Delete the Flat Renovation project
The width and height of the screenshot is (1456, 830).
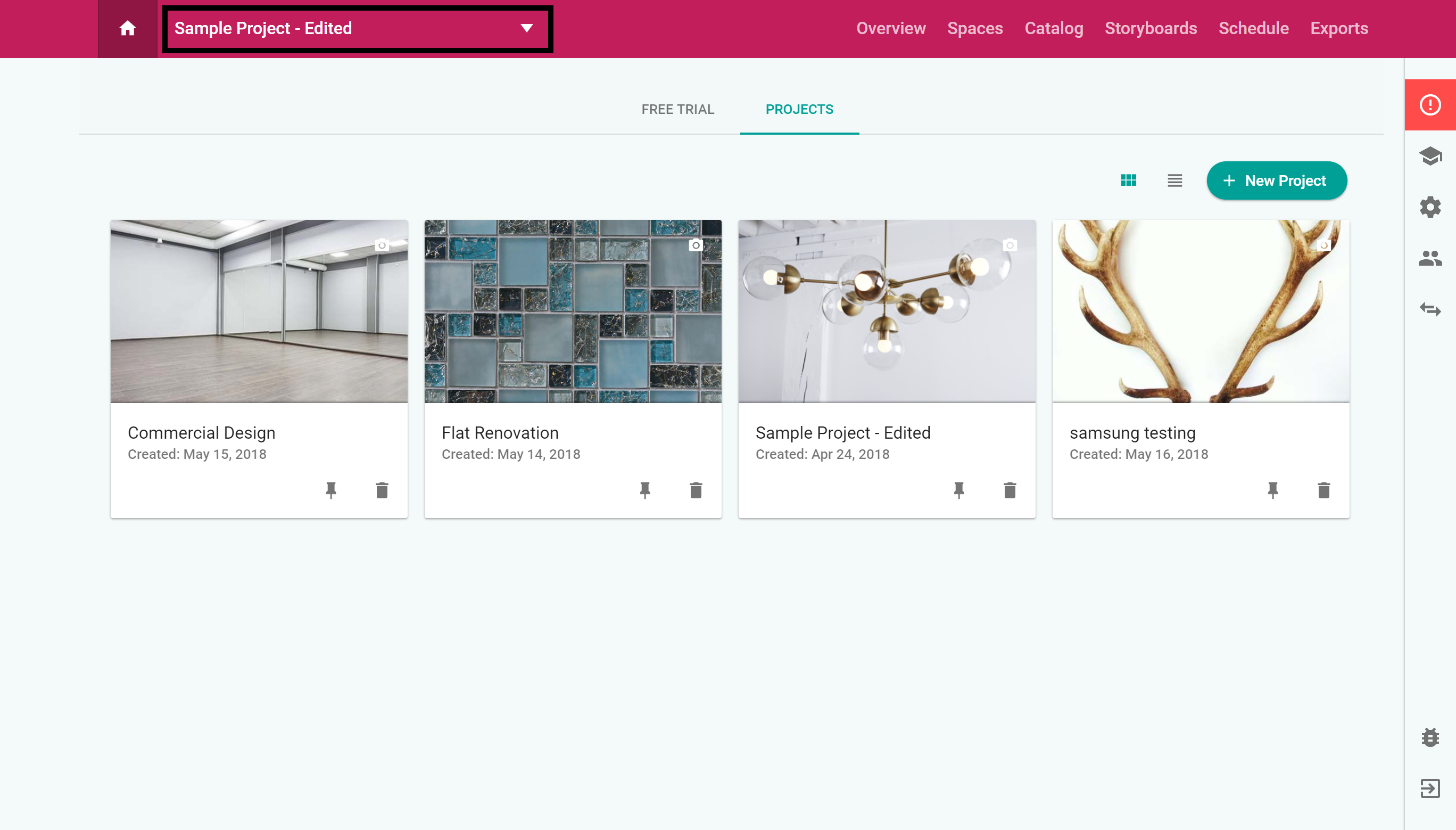tap(696, 490)
